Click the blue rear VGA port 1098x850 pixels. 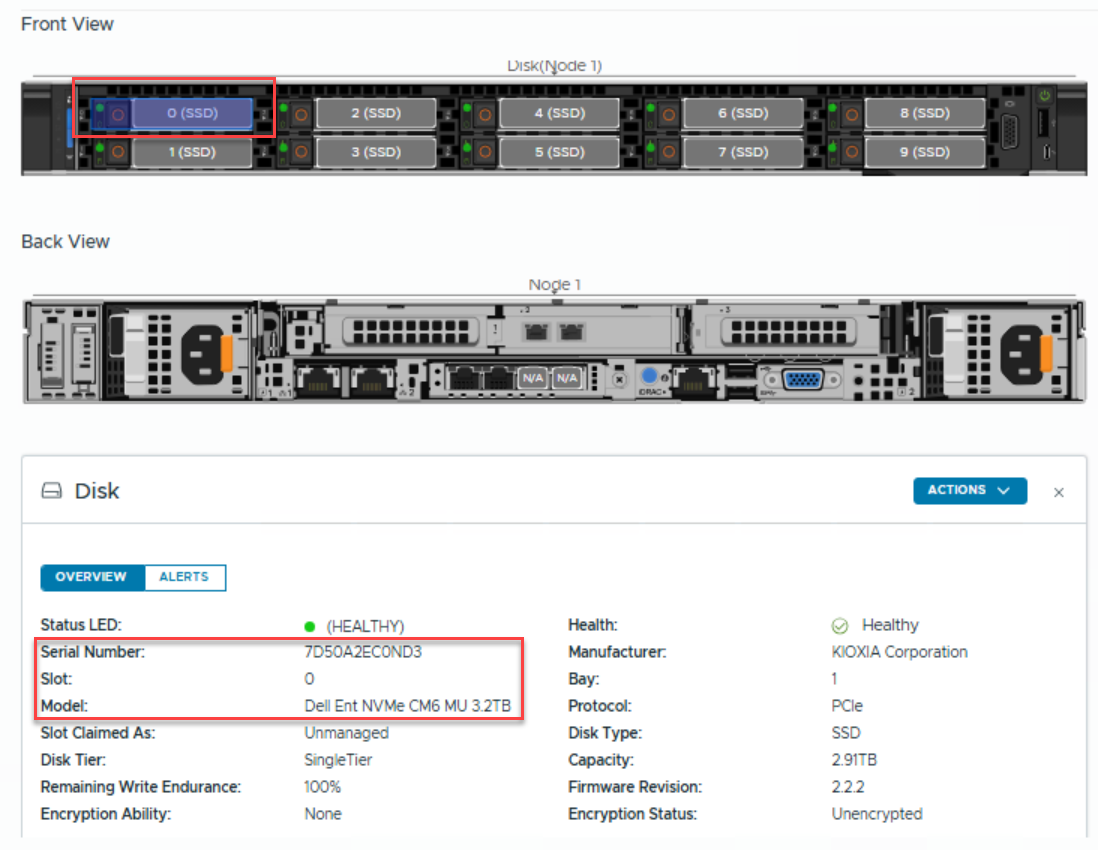(798, 379)
